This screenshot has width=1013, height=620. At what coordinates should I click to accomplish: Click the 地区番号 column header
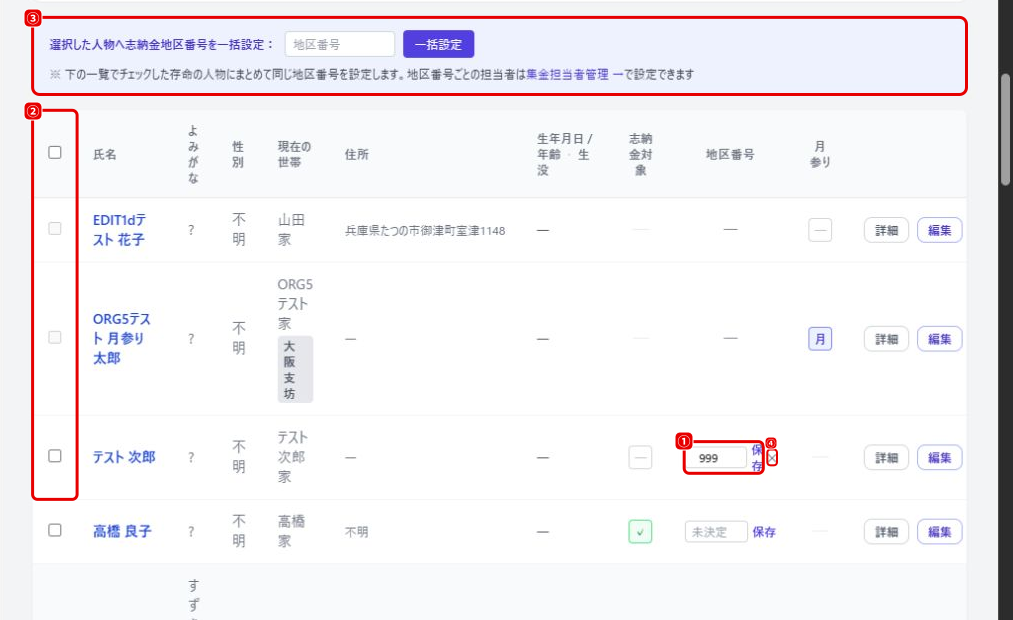pos(730,154)
